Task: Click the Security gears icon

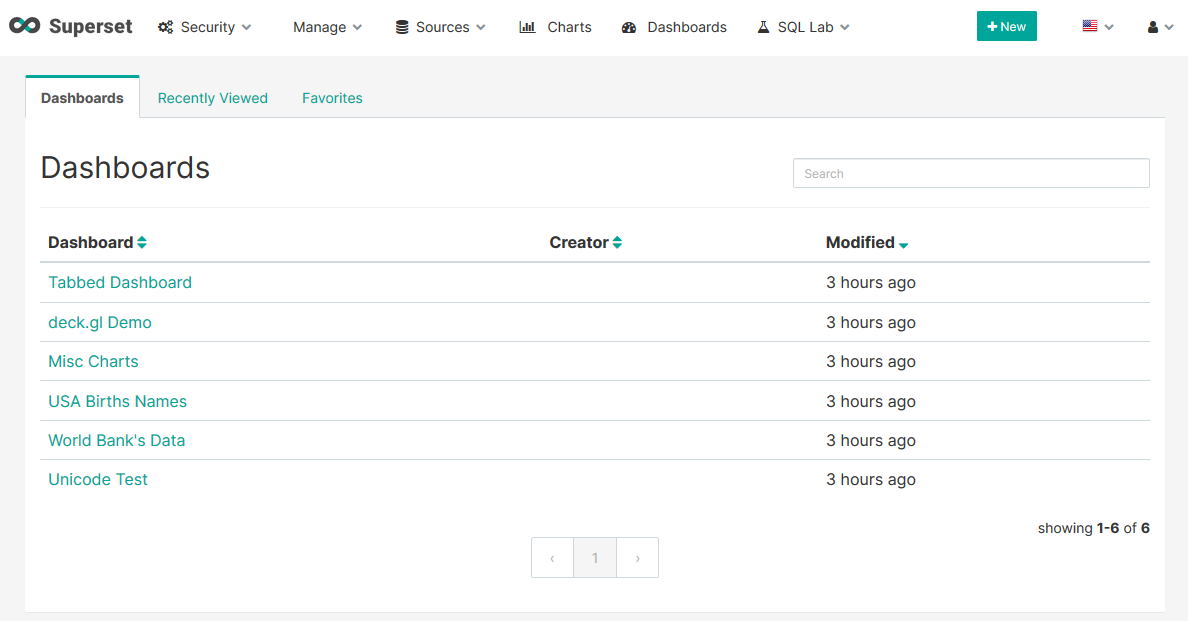Action: click(166, 28)
